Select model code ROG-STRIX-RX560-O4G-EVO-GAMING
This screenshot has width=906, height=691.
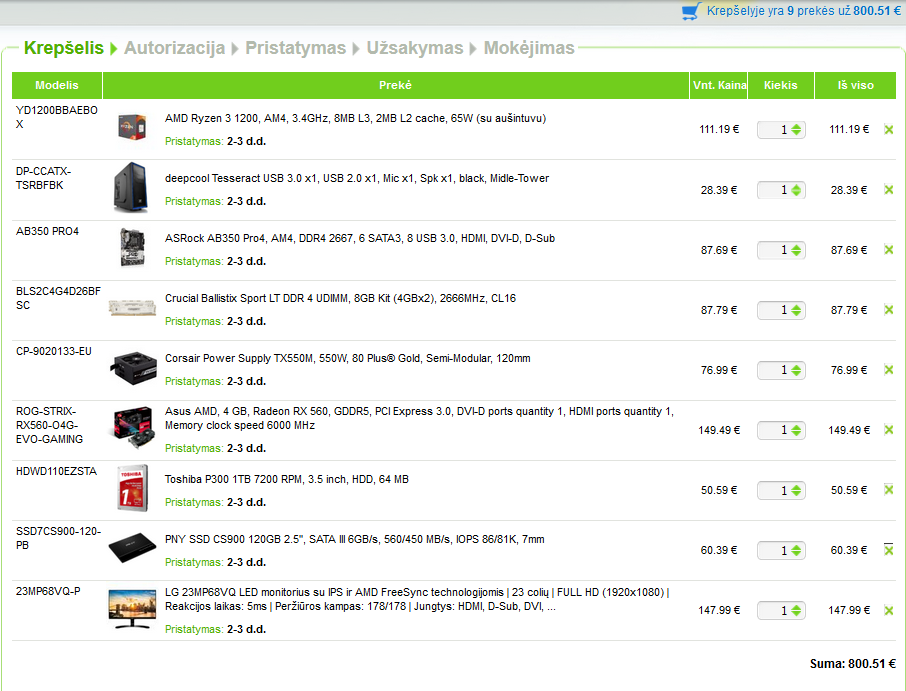[49, 426]
